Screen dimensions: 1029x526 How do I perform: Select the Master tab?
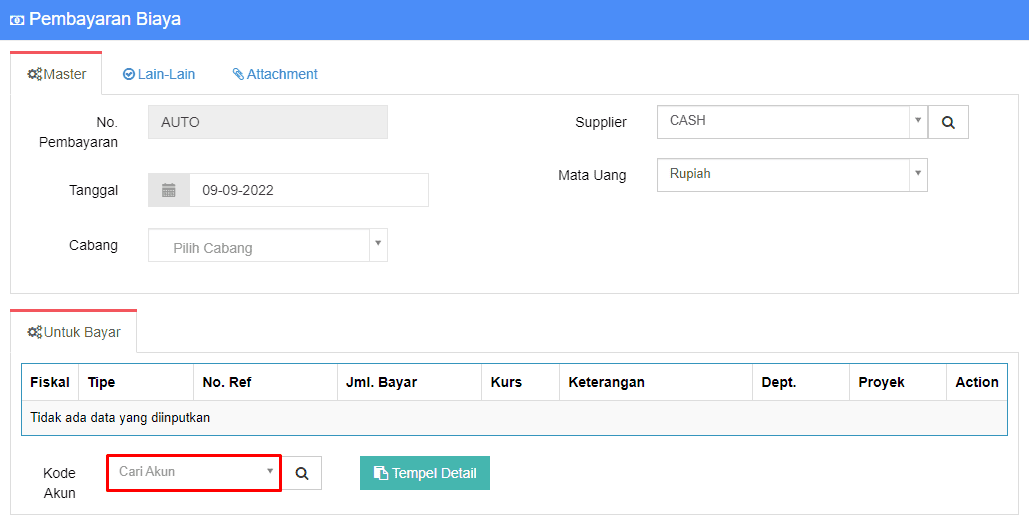(x=57, y=74)
